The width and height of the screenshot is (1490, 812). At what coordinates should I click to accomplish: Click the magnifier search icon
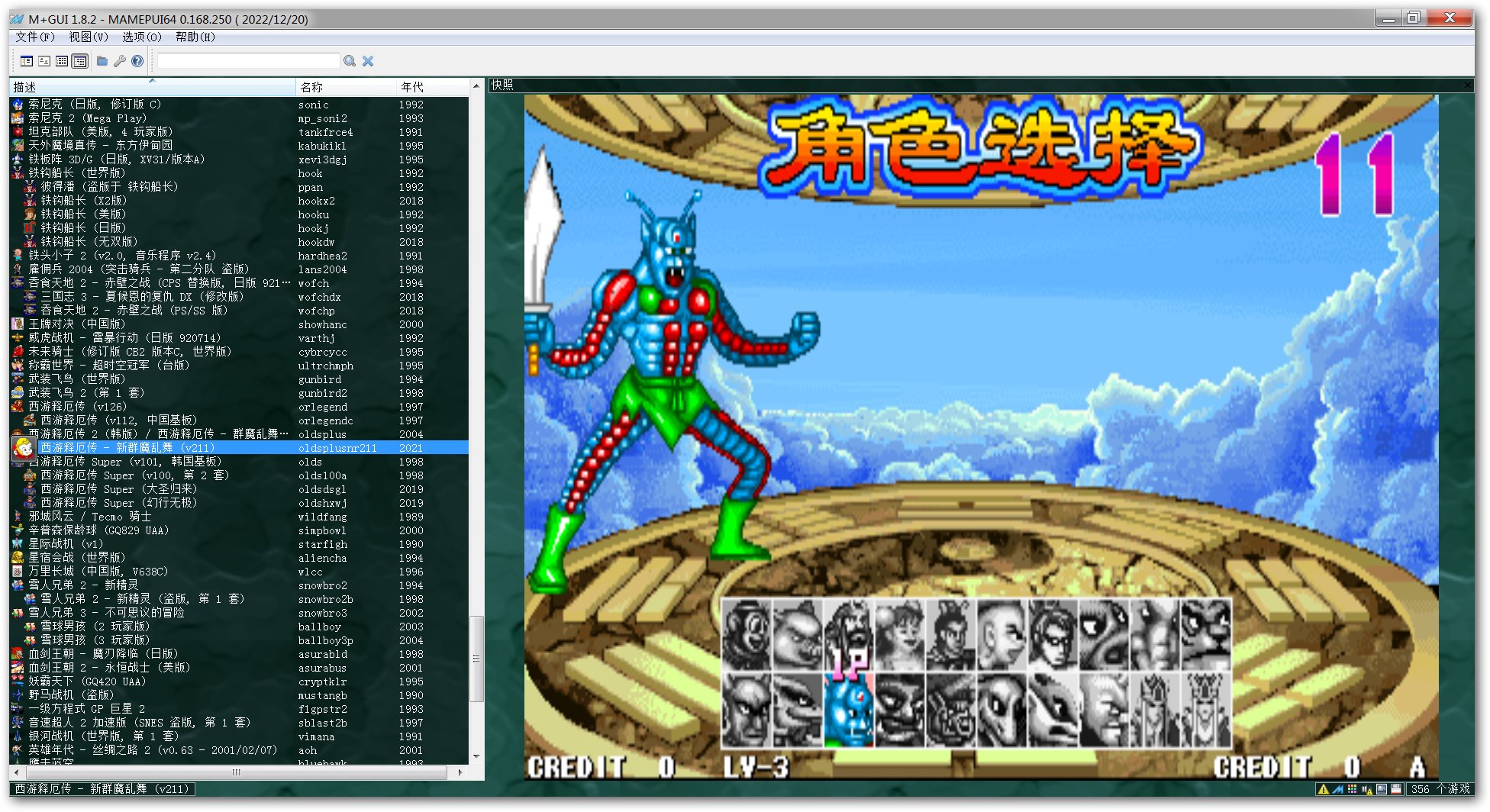350,61
